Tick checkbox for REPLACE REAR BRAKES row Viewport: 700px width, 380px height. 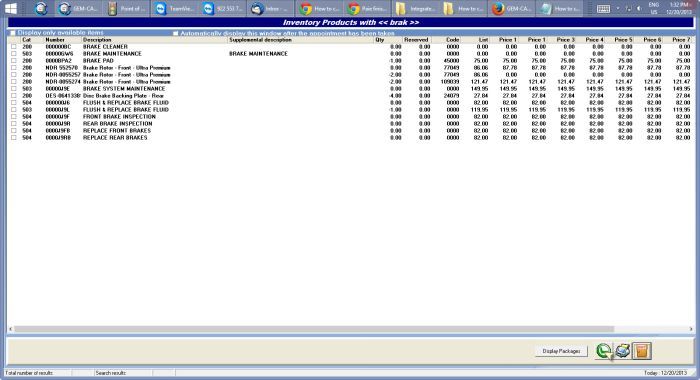tap(14, 138)
